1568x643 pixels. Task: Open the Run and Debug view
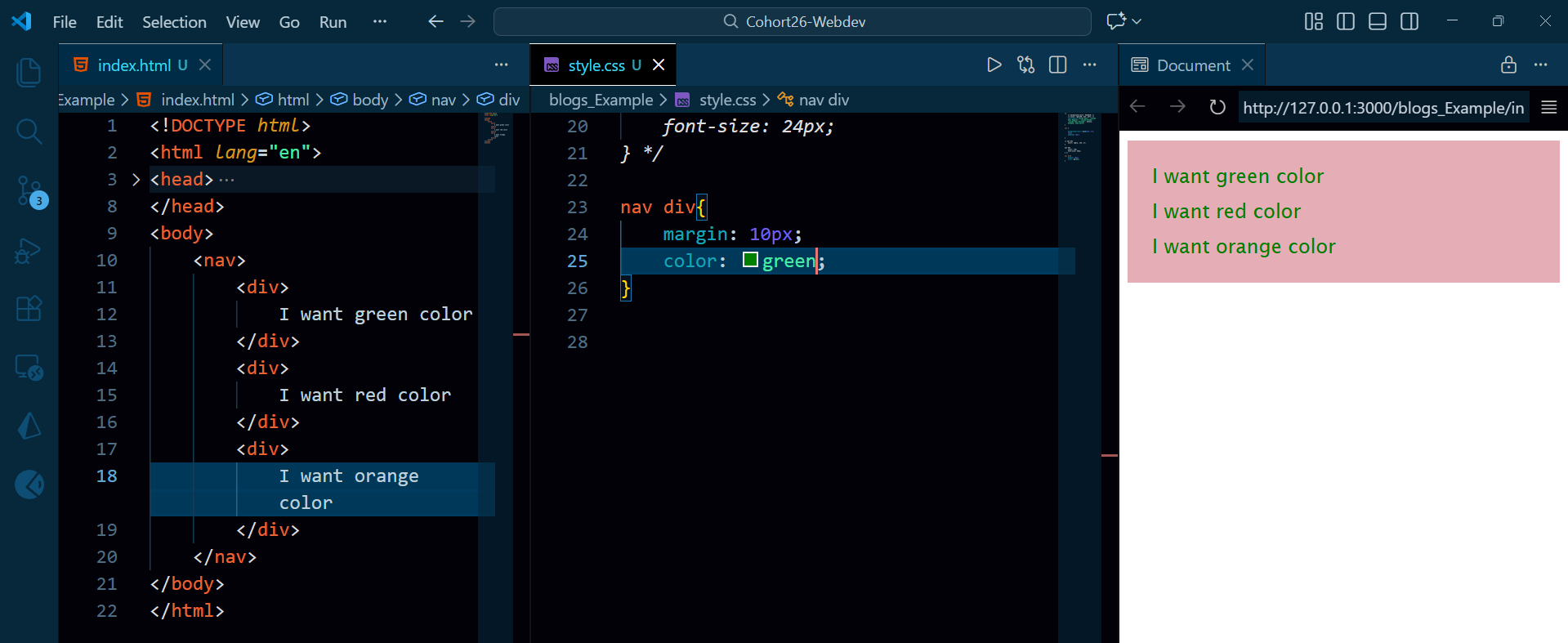29,251
